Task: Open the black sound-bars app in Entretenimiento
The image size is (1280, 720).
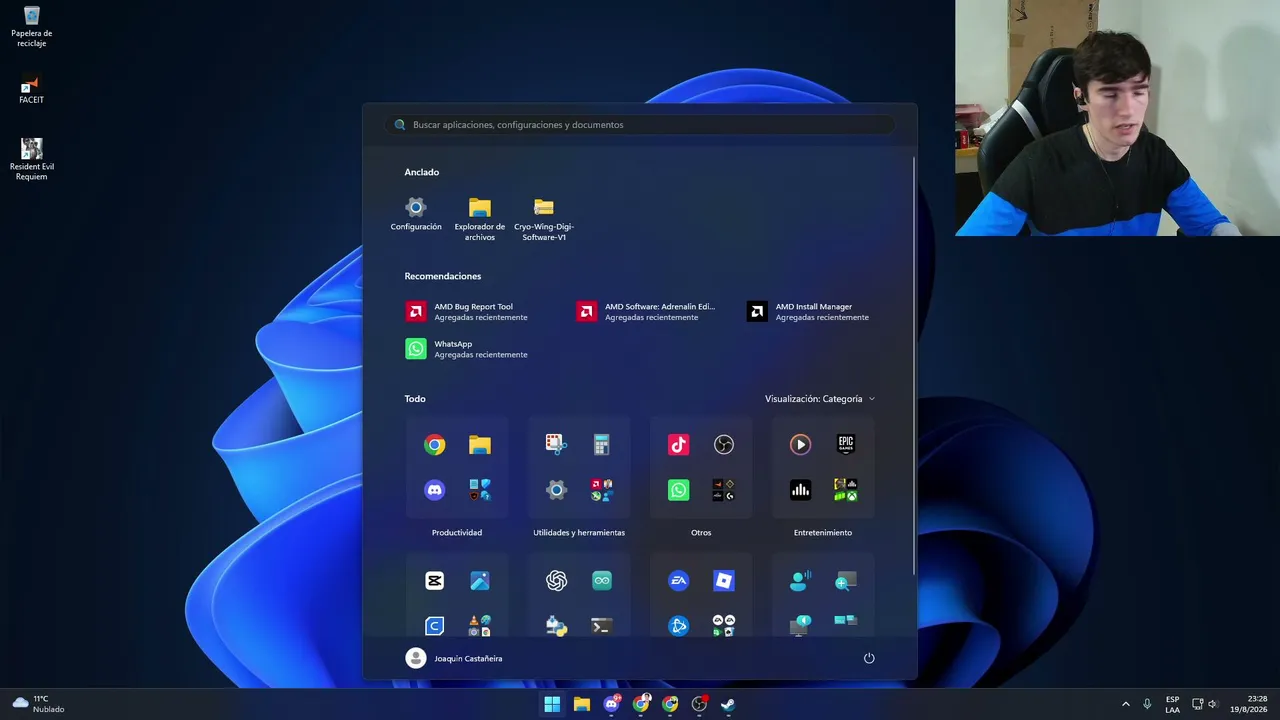Action: (x=800, y=490)
